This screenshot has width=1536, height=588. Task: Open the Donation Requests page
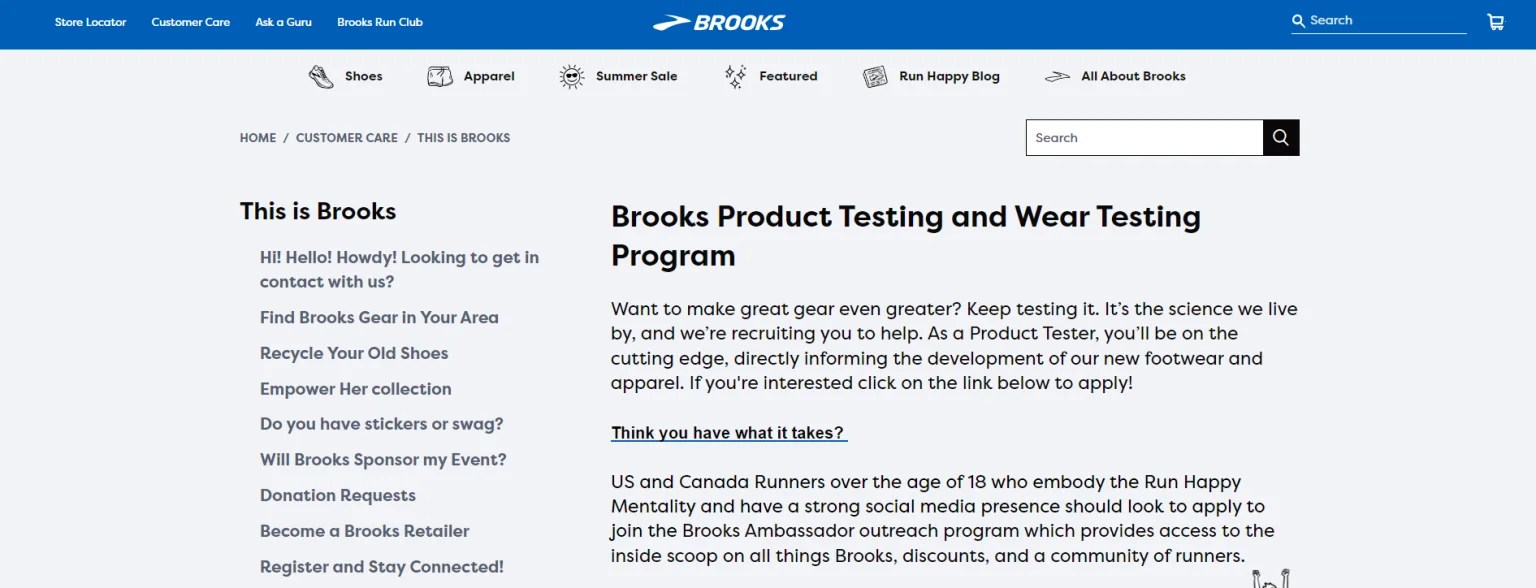(x=337, y=495)
